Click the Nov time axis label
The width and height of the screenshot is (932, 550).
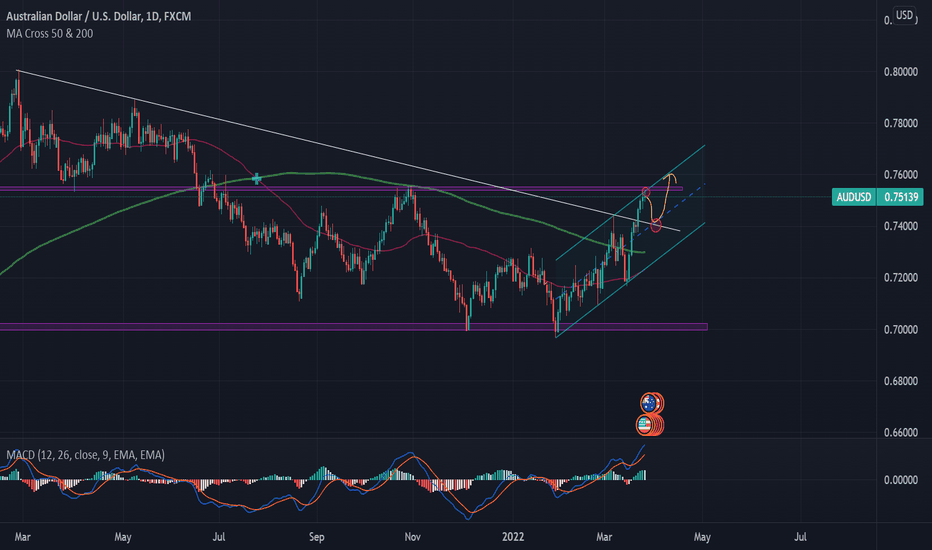pyautogui.click(x=413, y=537)
